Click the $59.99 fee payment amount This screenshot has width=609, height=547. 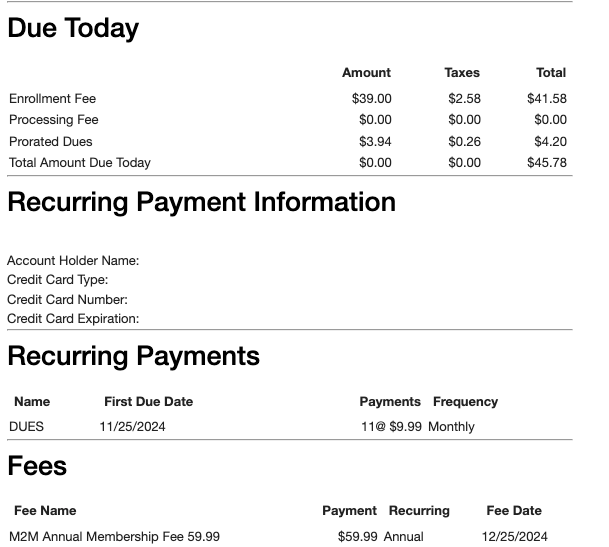point(357,537)
